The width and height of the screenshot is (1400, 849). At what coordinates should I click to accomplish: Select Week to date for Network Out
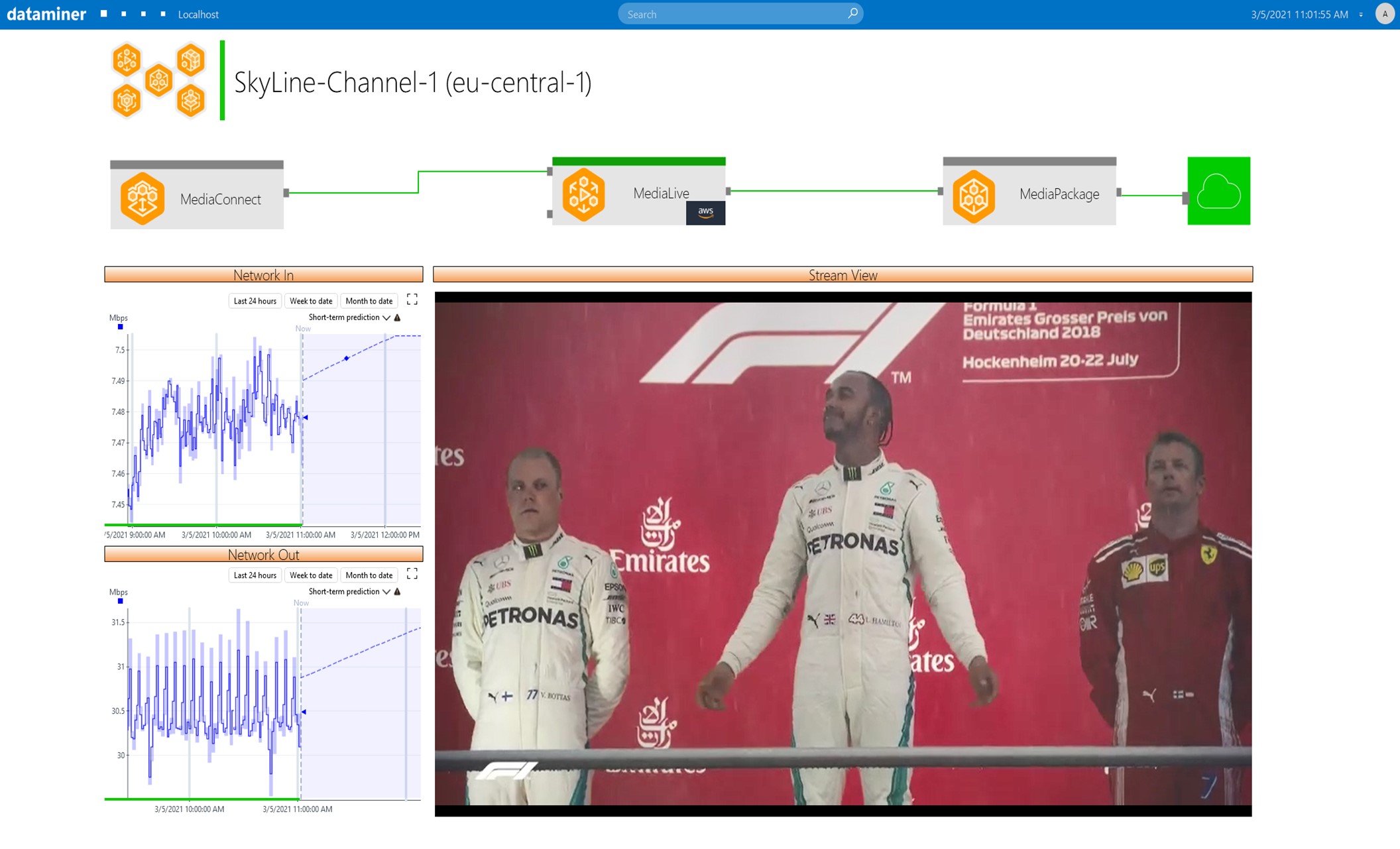(311, 575)
